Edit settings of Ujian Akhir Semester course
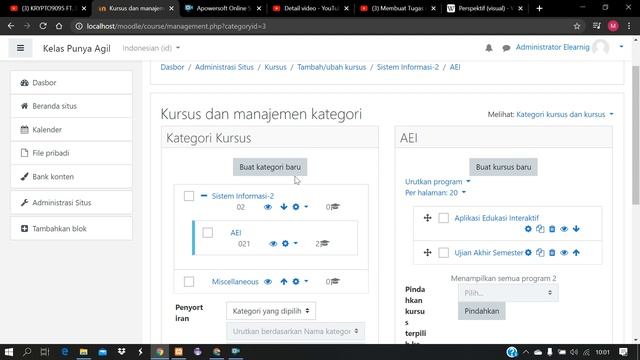Image resolution: width=640 pixels, height=360 pixels. tap(528, 253)
